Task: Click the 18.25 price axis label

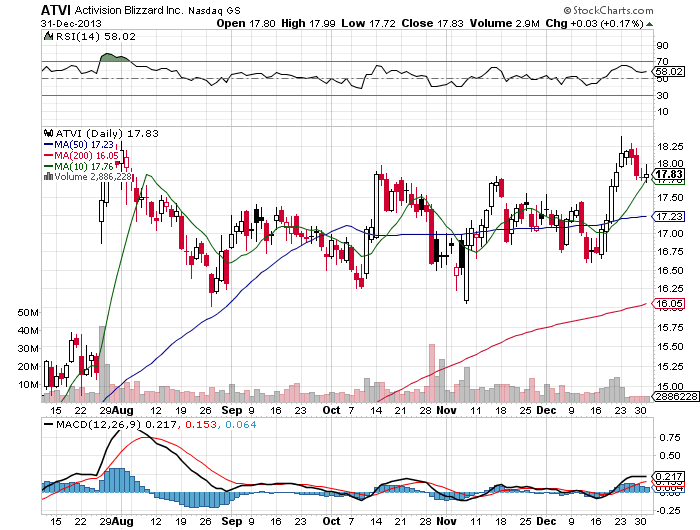Action: point(670,146)
